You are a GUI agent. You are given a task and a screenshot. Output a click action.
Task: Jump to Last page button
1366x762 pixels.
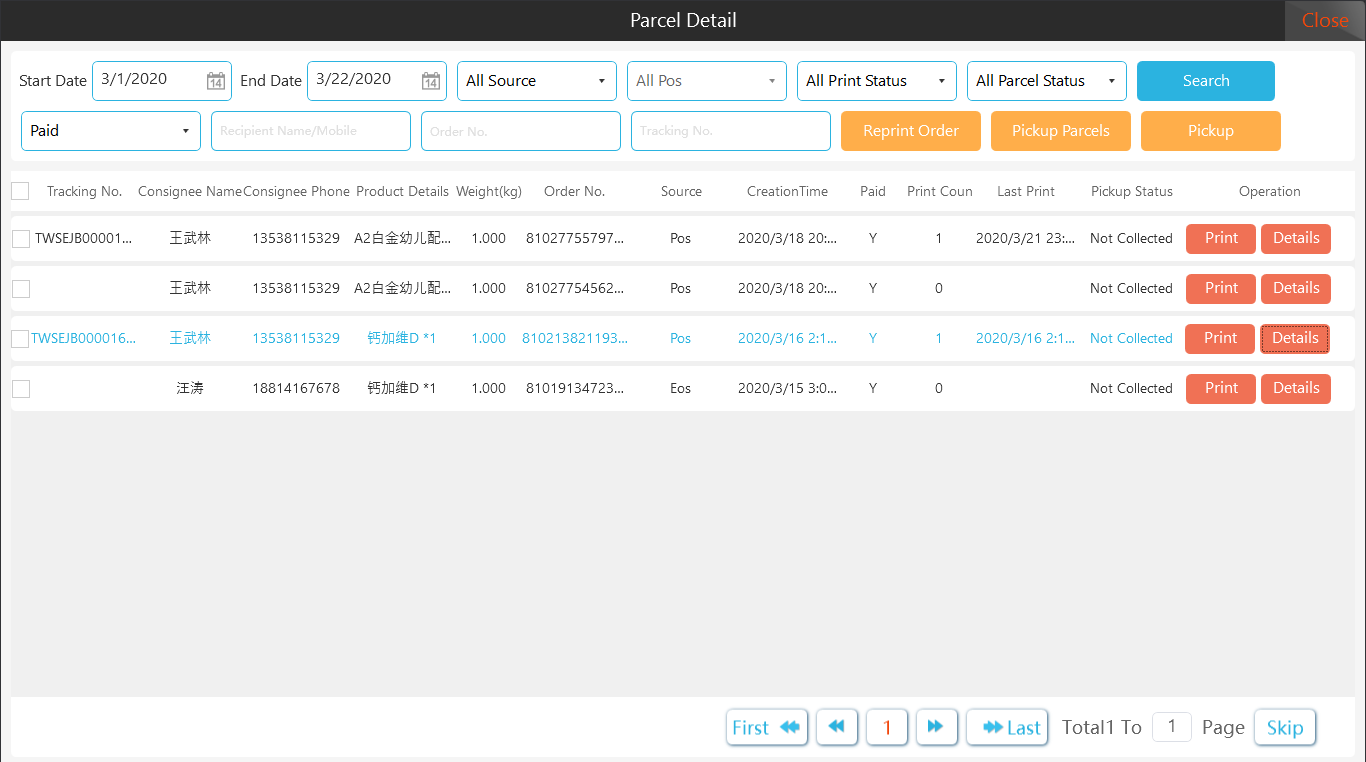tap(1007, 727)
